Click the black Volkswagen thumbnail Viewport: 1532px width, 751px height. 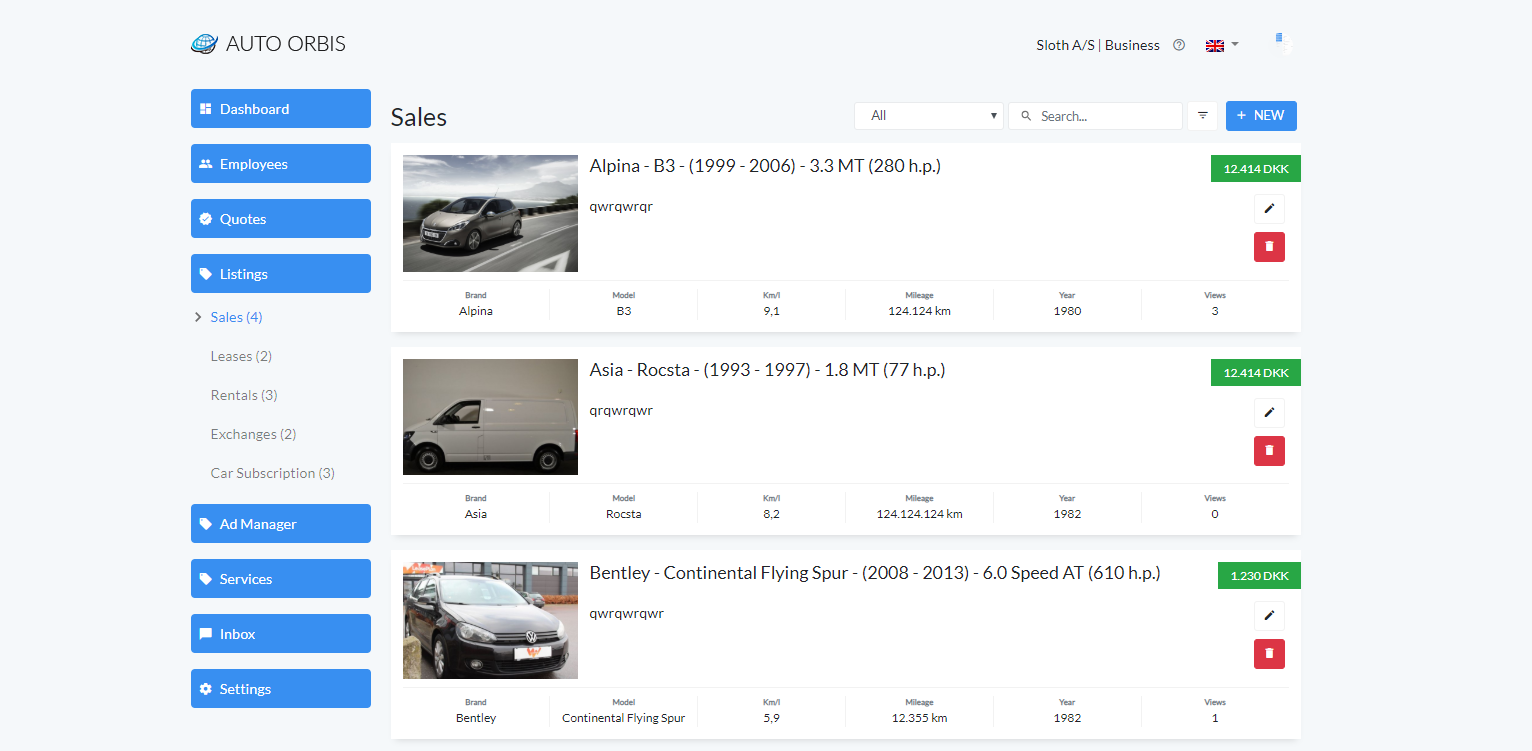click(x=490, y=620)
